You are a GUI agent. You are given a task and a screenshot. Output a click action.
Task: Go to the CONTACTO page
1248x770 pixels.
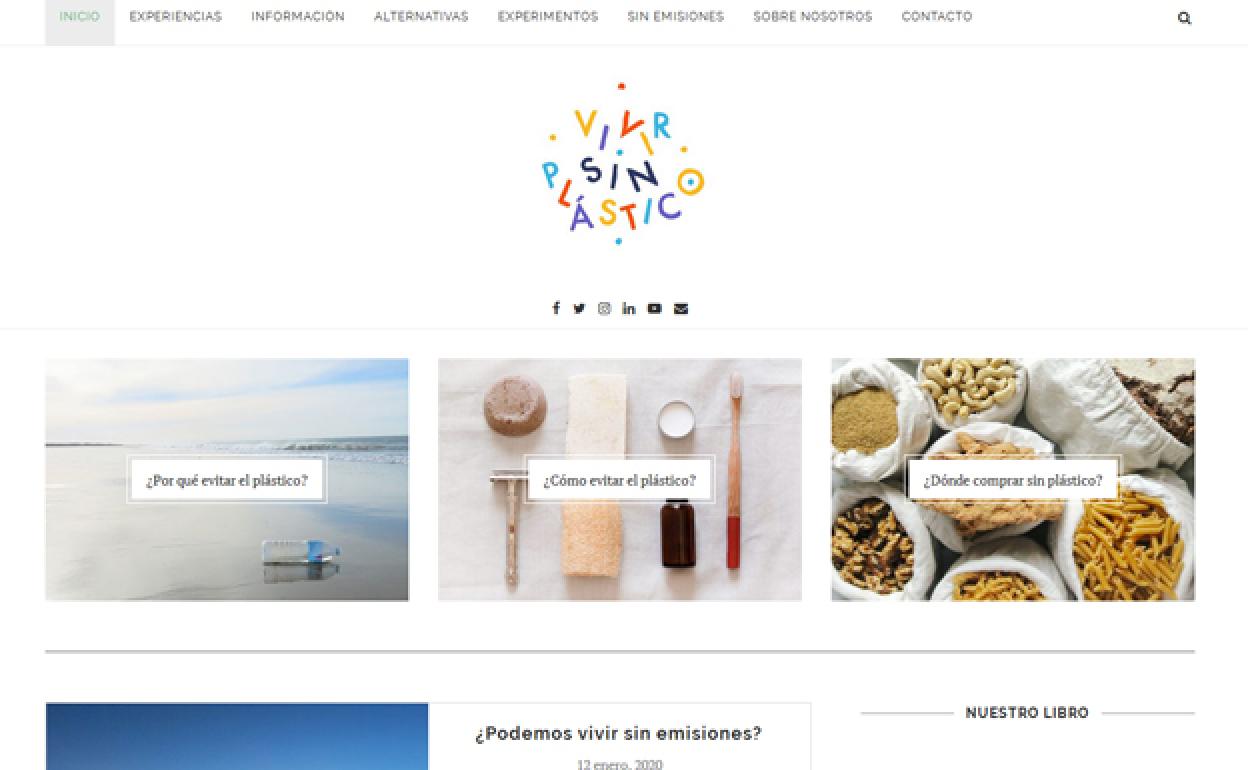click(937, 17)
